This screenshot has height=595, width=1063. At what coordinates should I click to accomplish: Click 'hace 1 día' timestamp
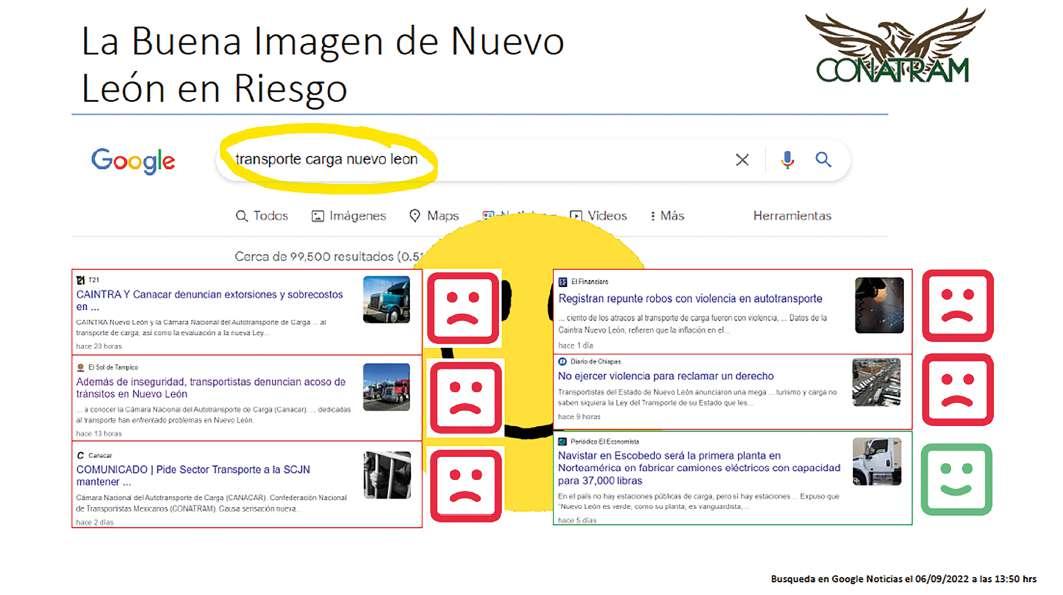coord(576,346)
